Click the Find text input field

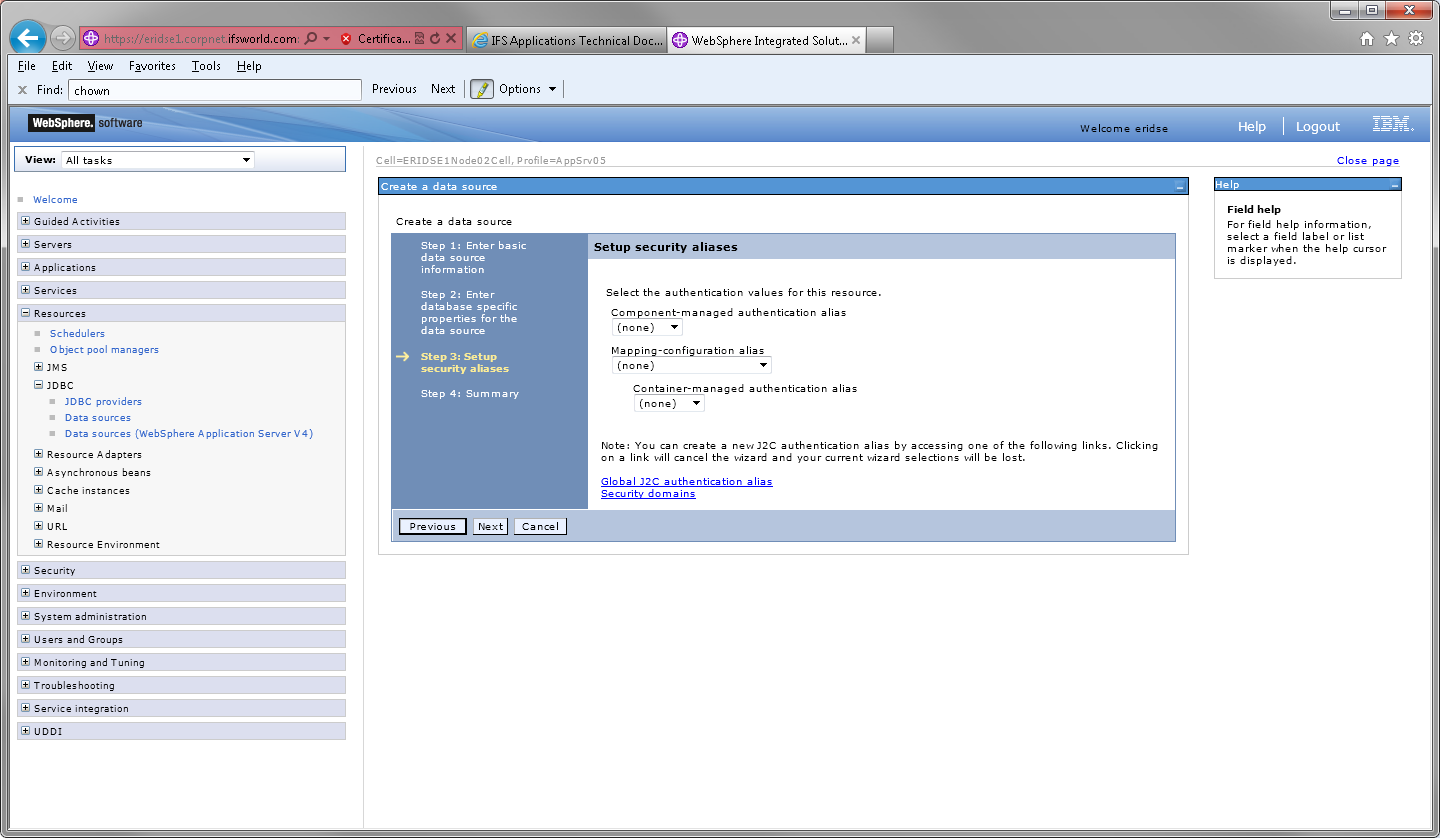coord(214,90)
